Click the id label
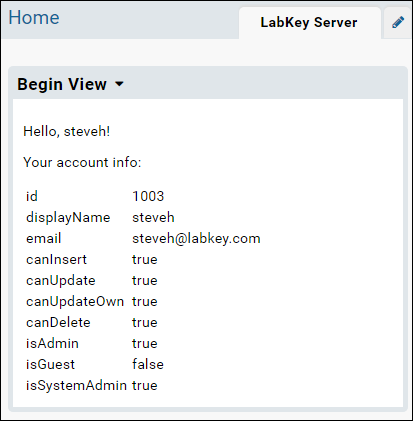 tap(32, 196)
